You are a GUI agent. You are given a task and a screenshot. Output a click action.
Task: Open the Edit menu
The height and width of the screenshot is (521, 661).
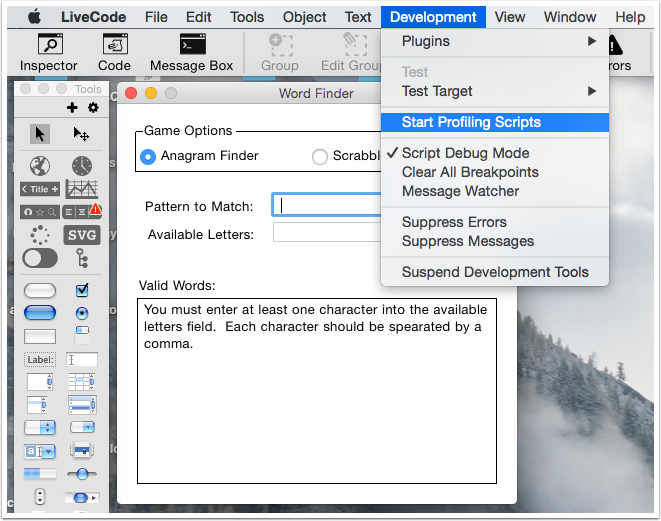point(199,17)
